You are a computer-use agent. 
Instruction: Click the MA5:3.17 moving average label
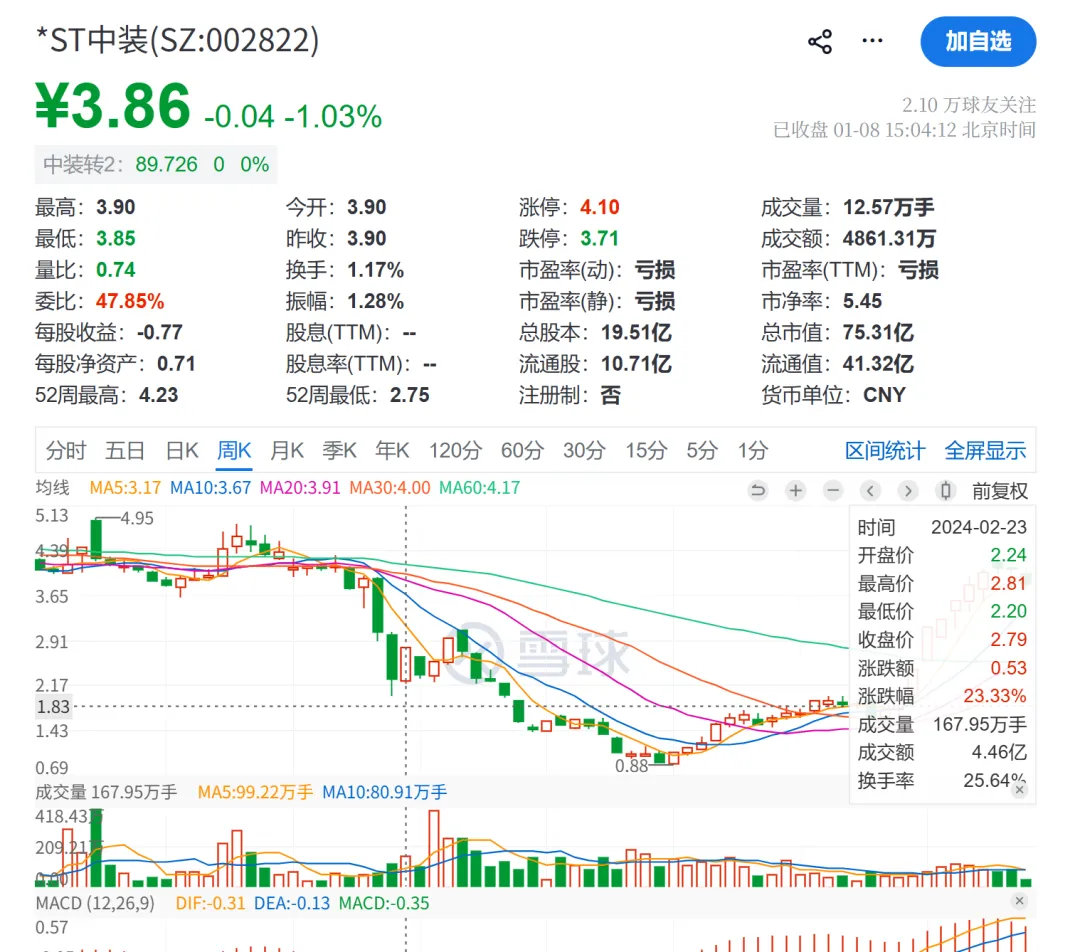coord(125,488)
